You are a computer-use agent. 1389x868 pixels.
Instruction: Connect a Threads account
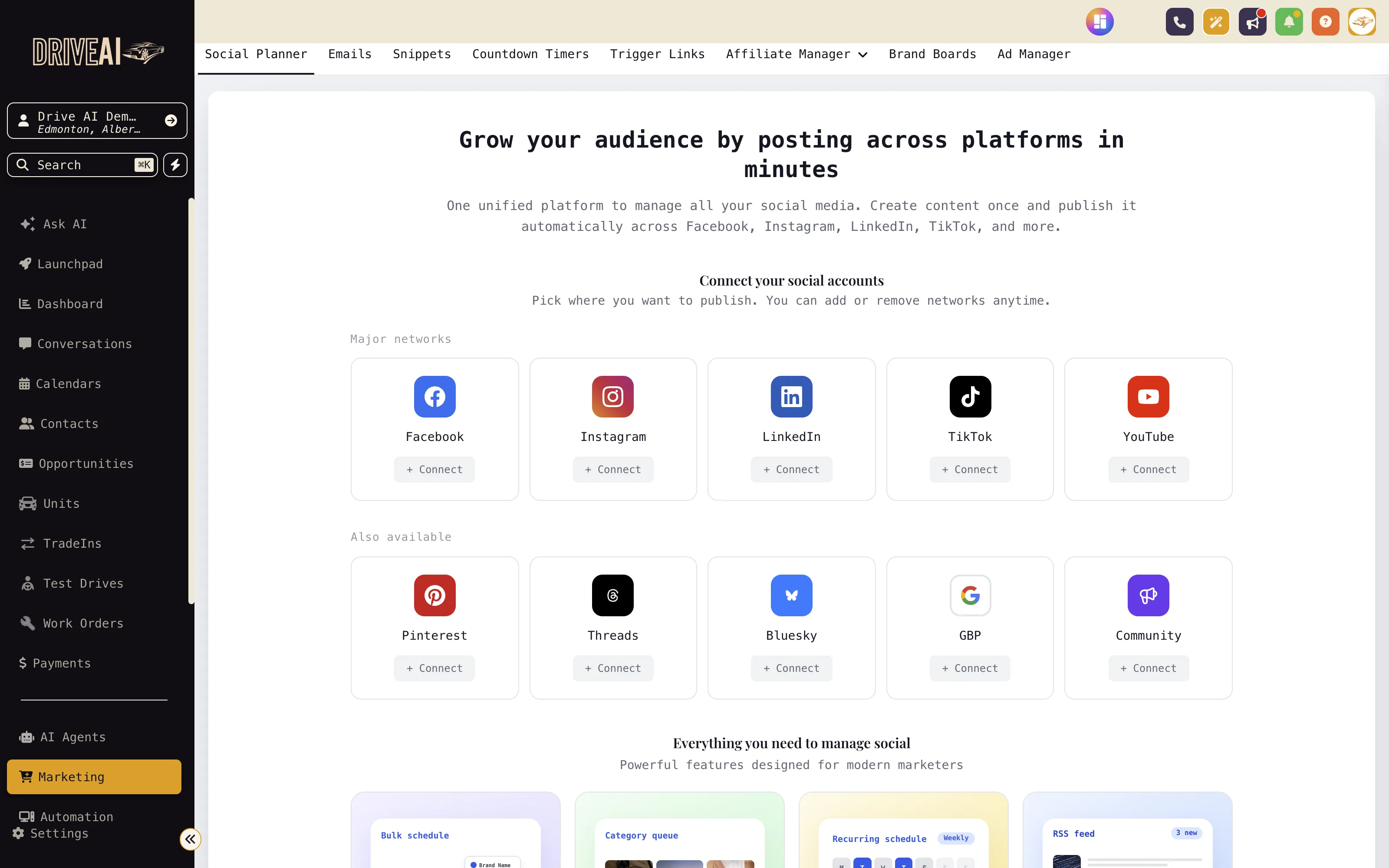click(613, 668)
